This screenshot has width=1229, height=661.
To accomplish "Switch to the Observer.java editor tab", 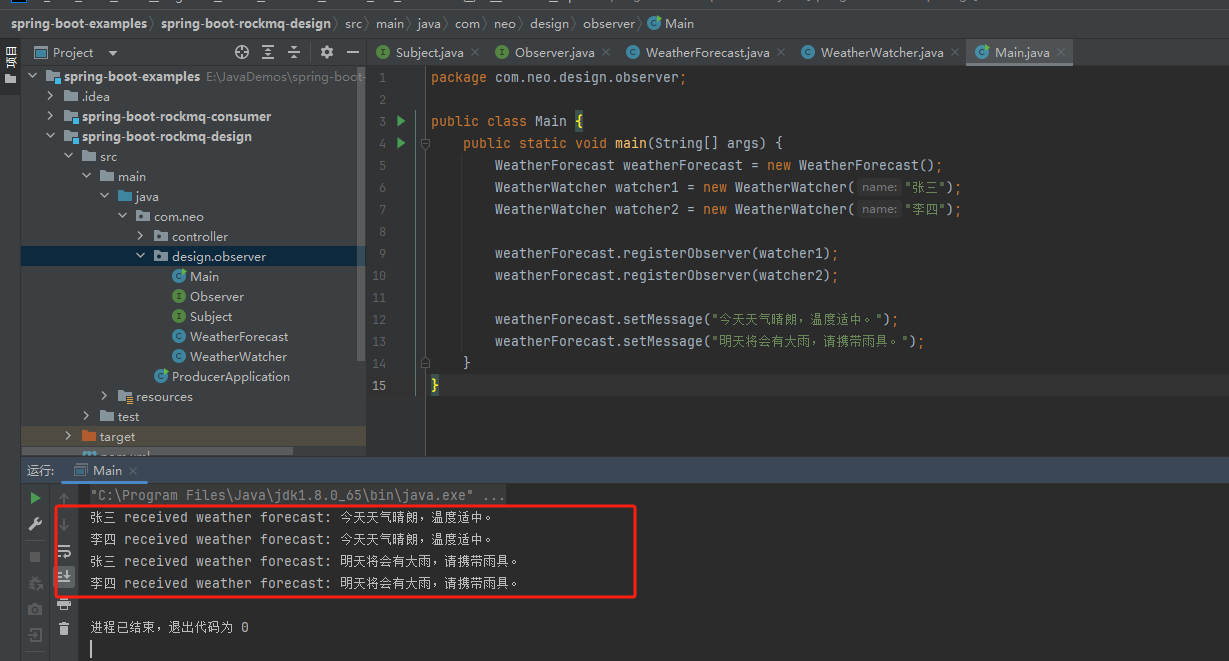I will [x=554, y=53].
